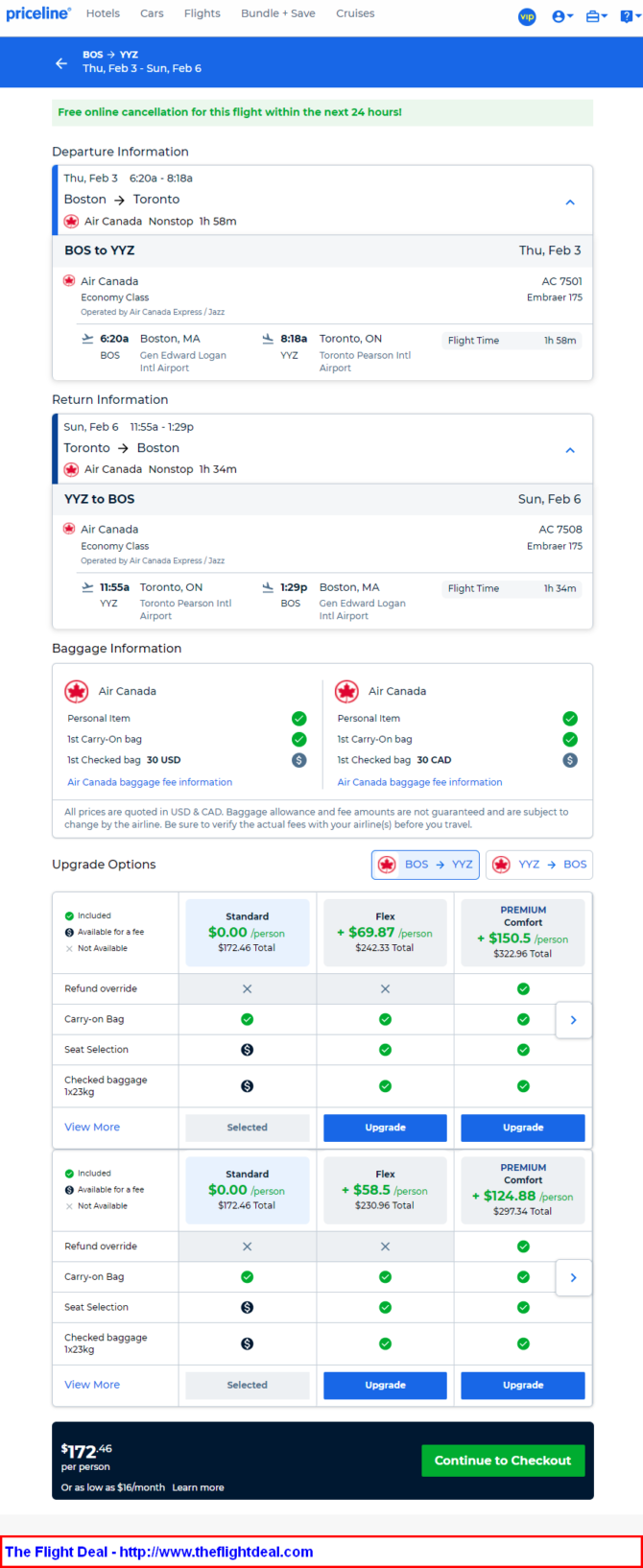This screenshot has height=1568, width=643.
Task: Switch upgrade options to BOS → YYZ
Action: 426,865
